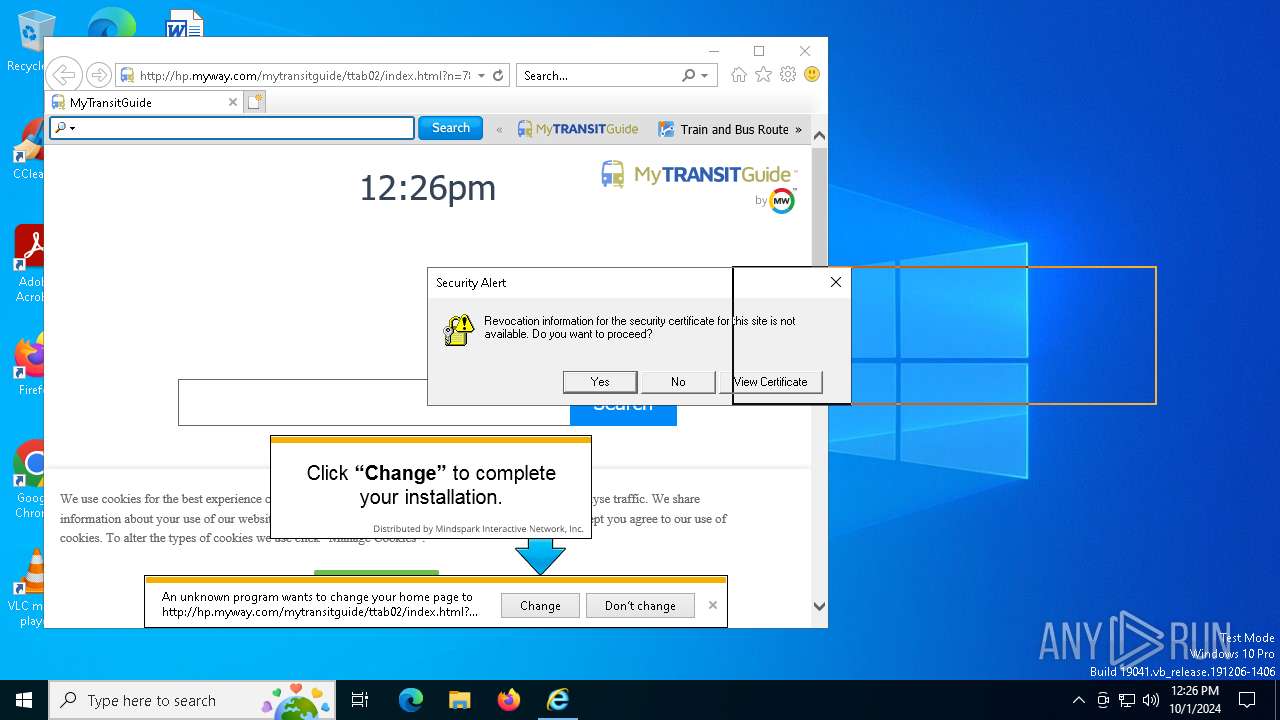Show hidden system tray icons
The height and width of the screenshot is (720, 1280).
click(x=1078, y=700)
